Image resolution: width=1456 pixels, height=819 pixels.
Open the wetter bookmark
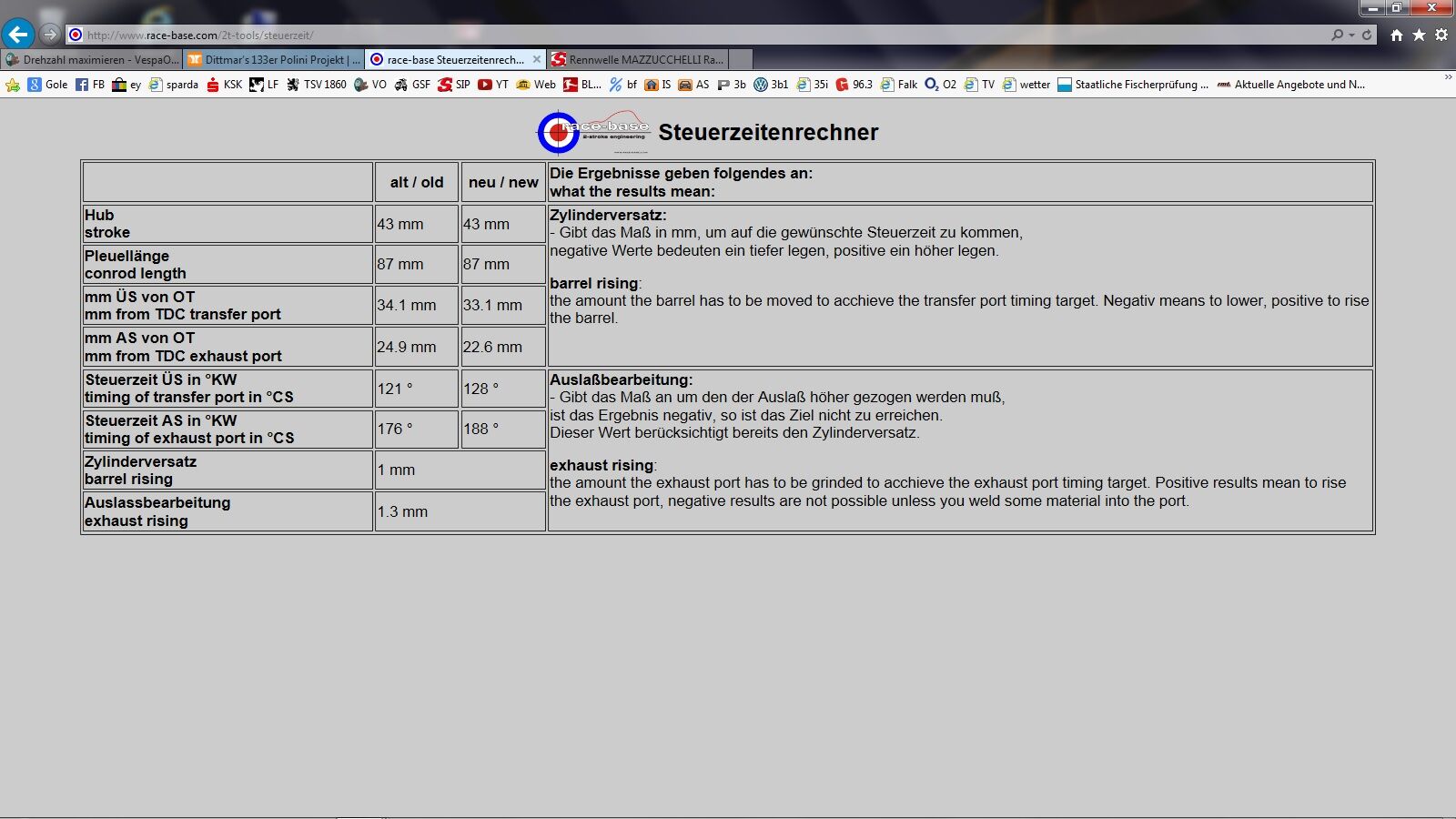pos(1026,85)
